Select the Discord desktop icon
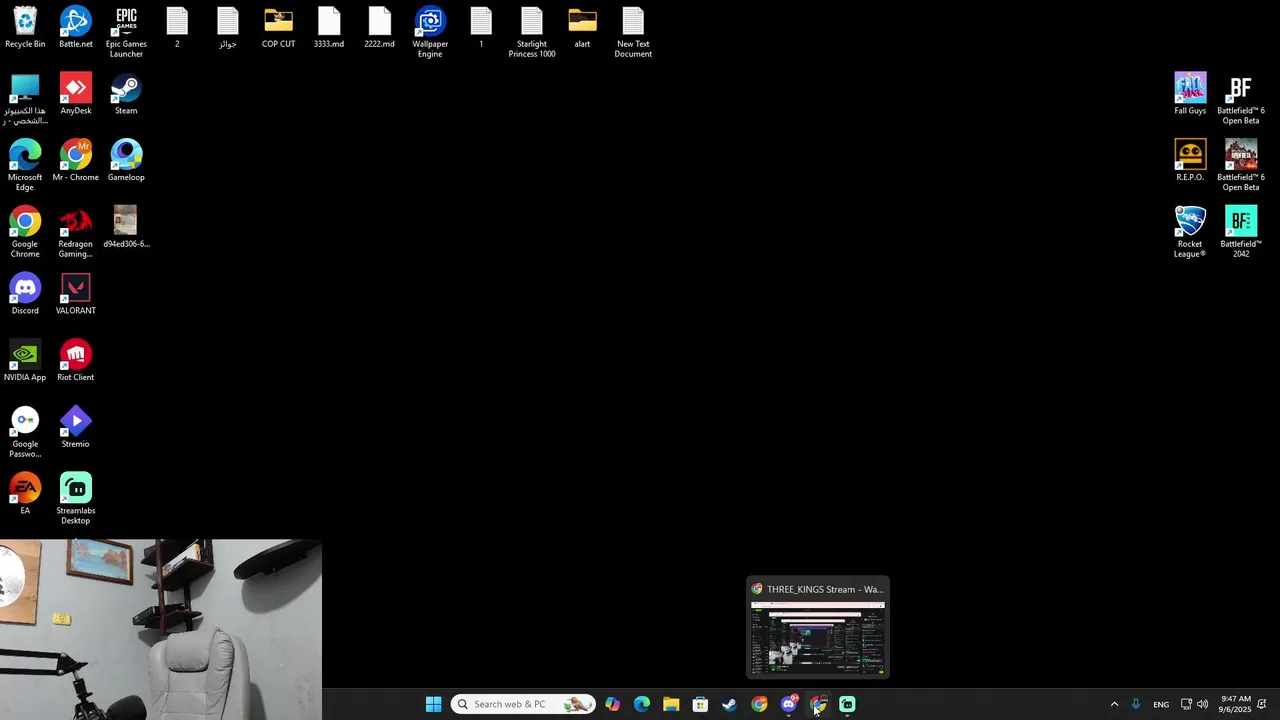1280x720 pixels. pos(25,294)
